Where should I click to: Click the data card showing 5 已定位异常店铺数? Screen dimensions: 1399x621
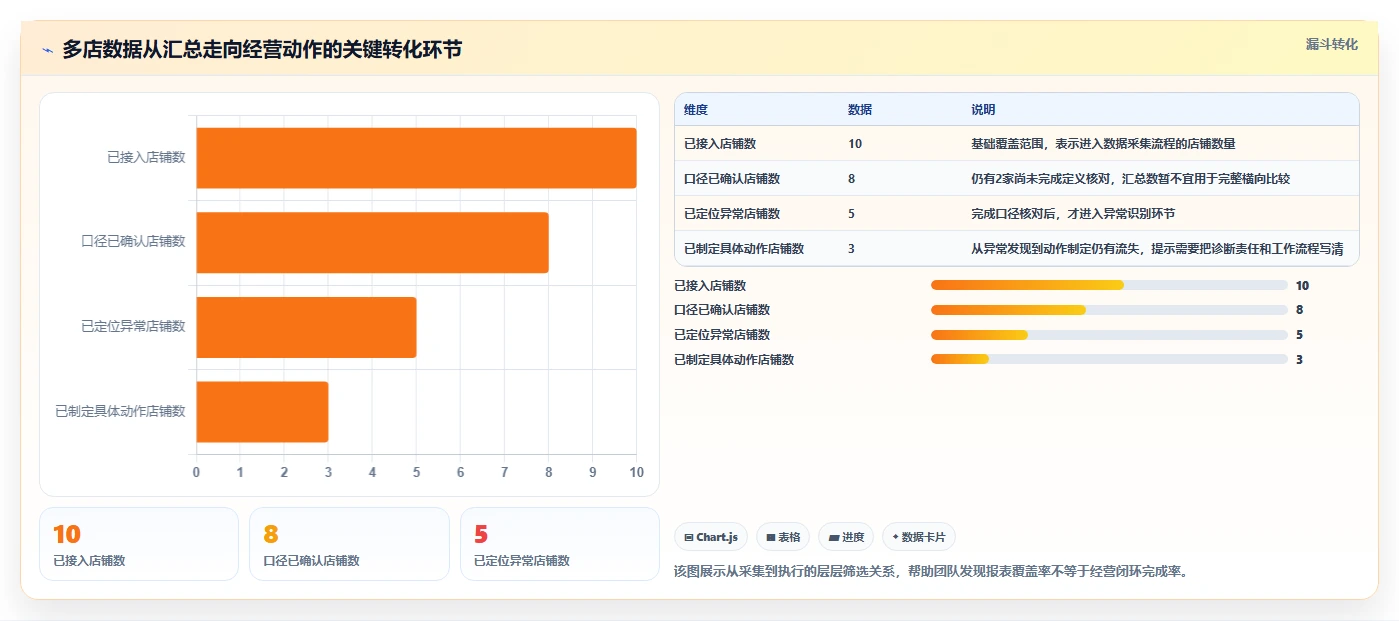point(560,544)
